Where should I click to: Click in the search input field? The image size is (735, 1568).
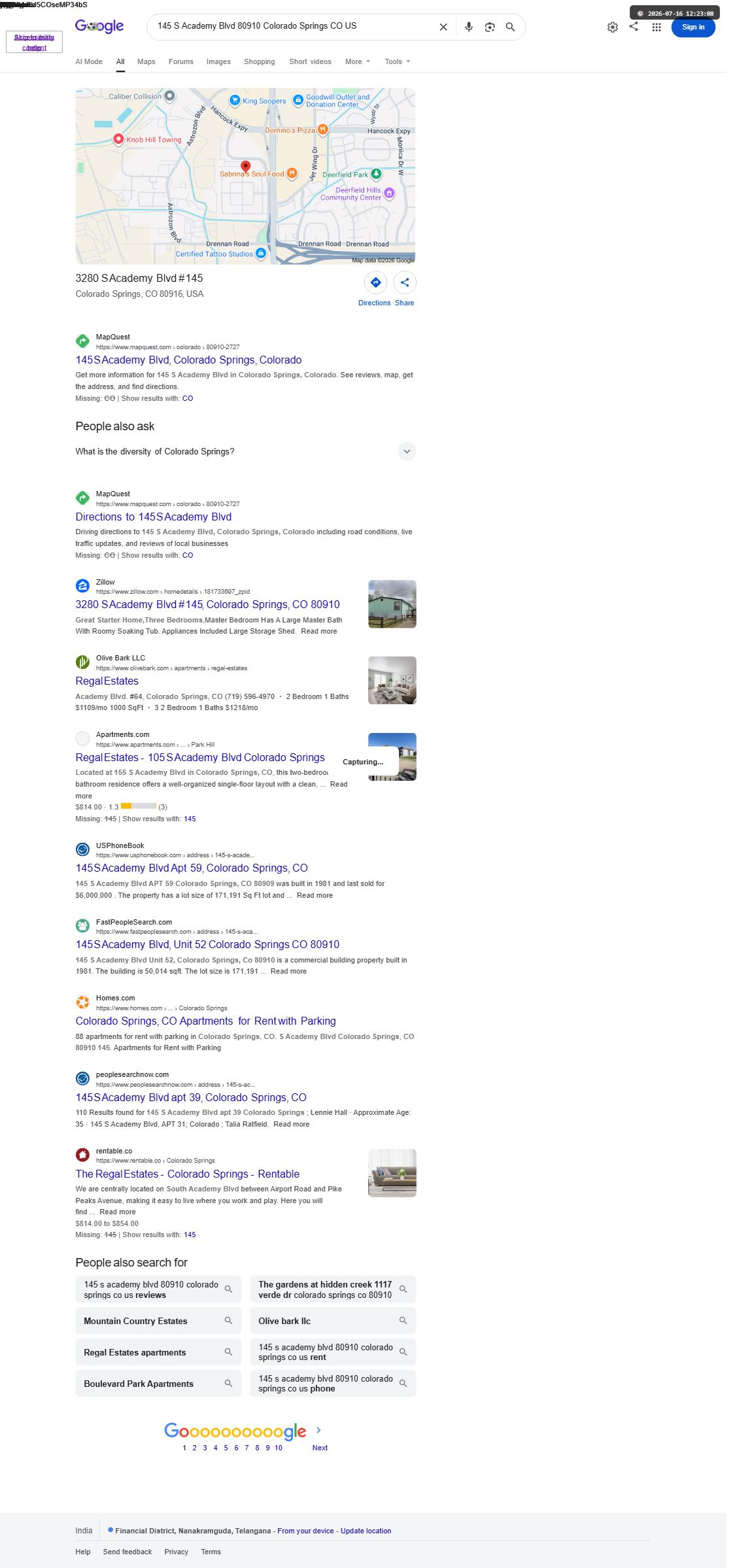click(x=293, y=26)
